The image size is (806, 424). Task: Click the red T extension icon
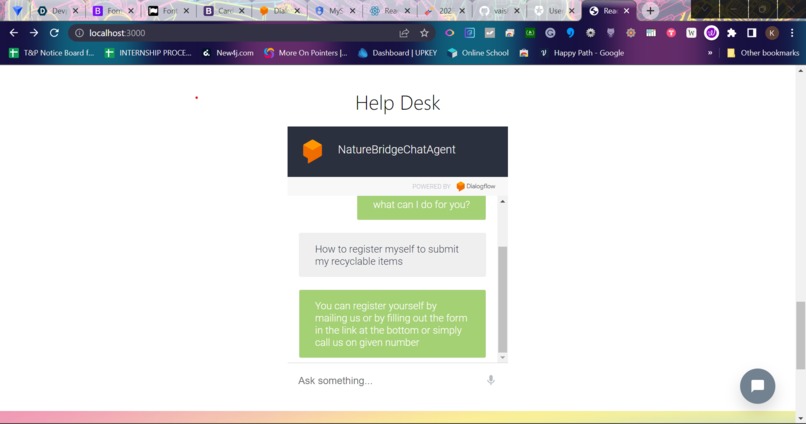[671, 33]
